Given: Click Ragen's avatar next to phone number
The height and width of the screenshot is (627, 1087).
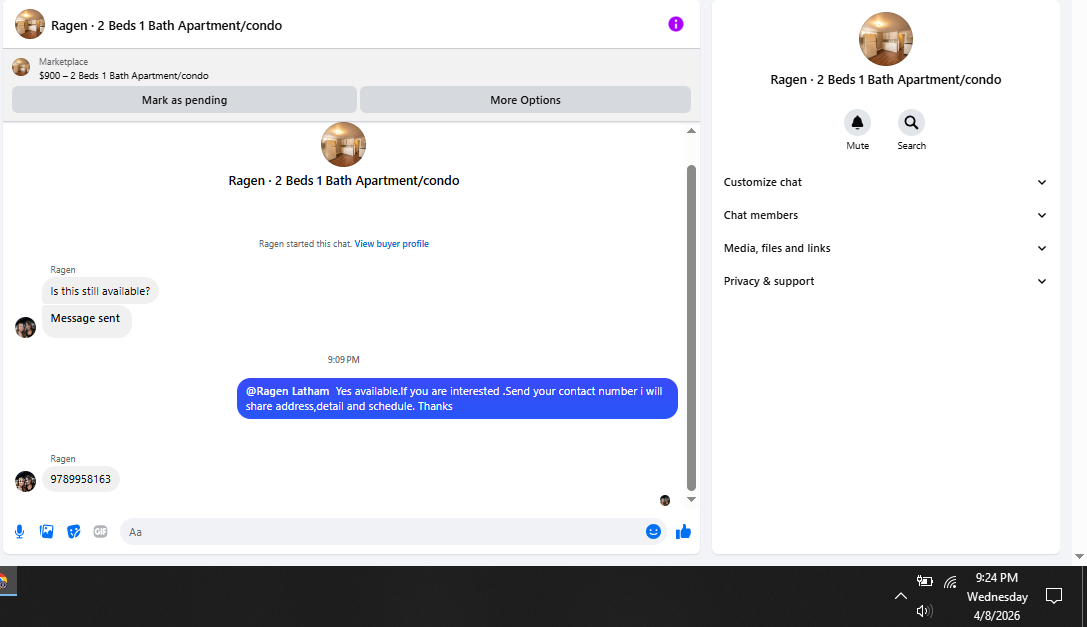Looking at the screenshot, I should (x=26, y=481).
